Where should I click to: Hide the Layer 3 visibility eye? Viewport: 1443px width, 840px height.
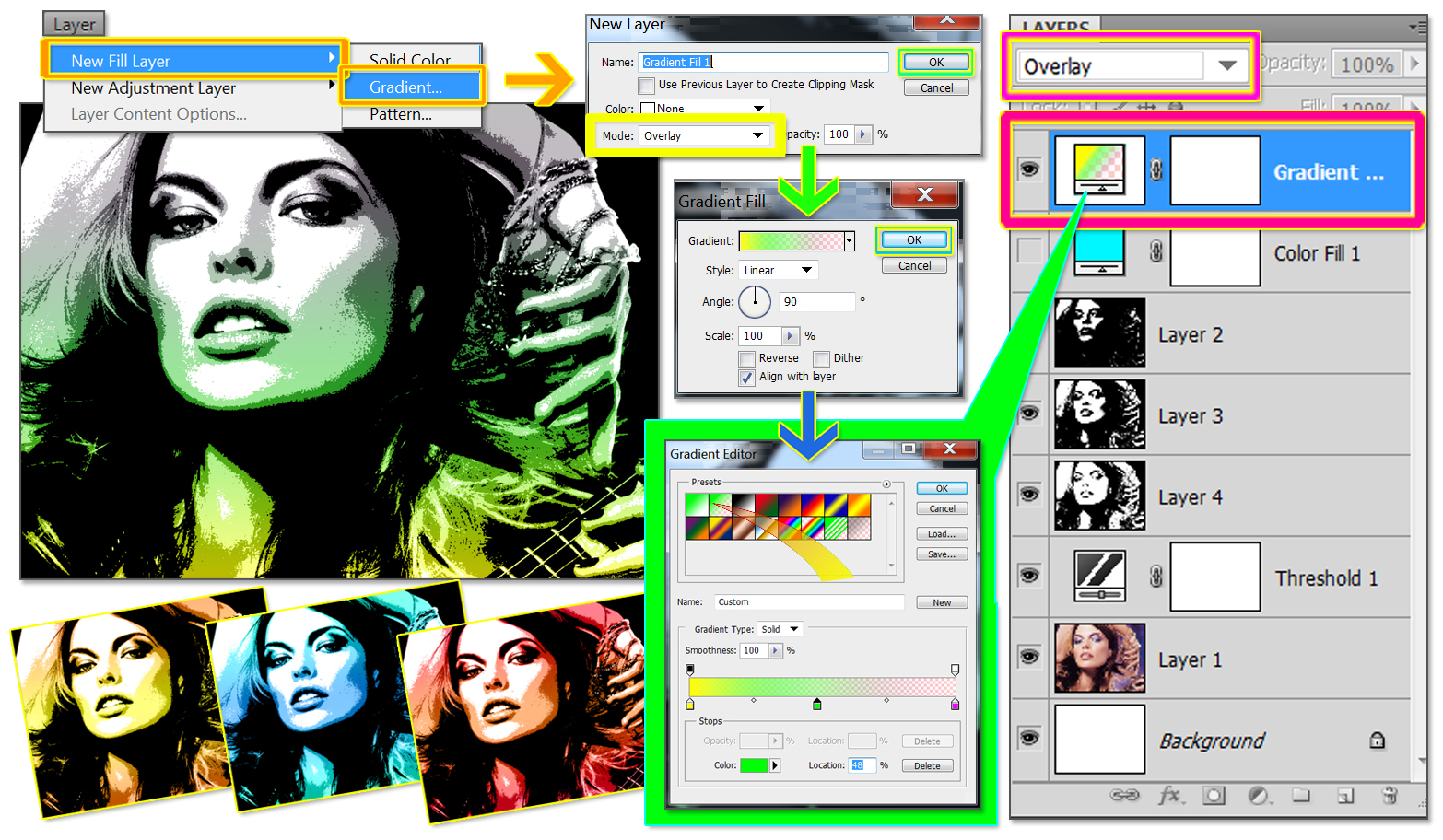[1029, 413]
